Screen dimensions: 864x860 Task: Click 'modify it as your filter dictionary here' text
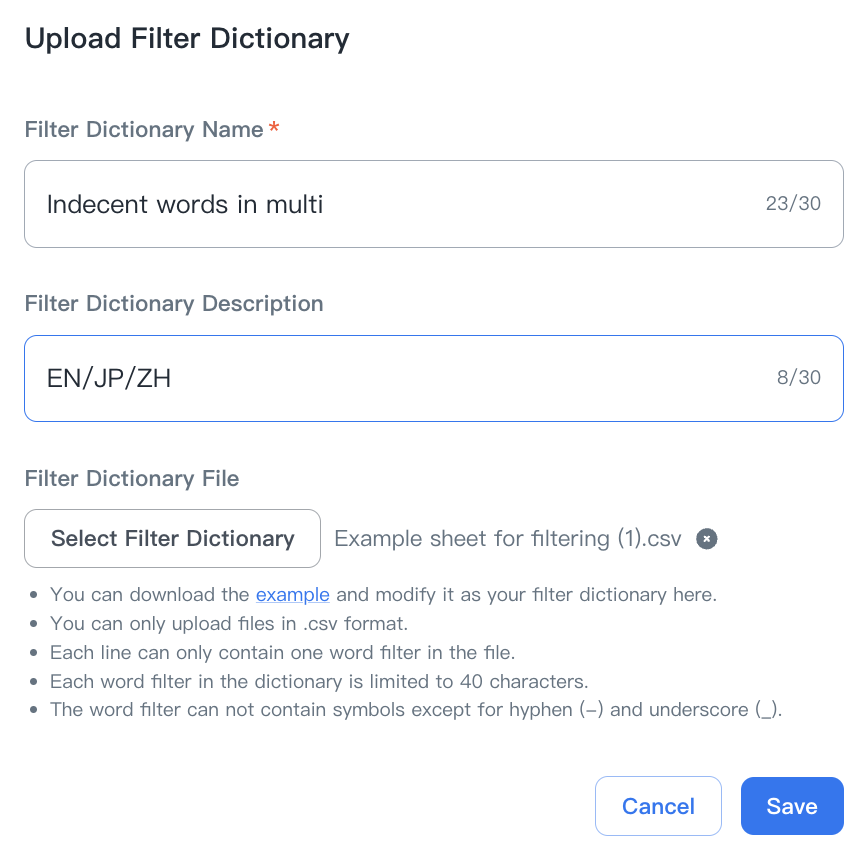[527, 595]
